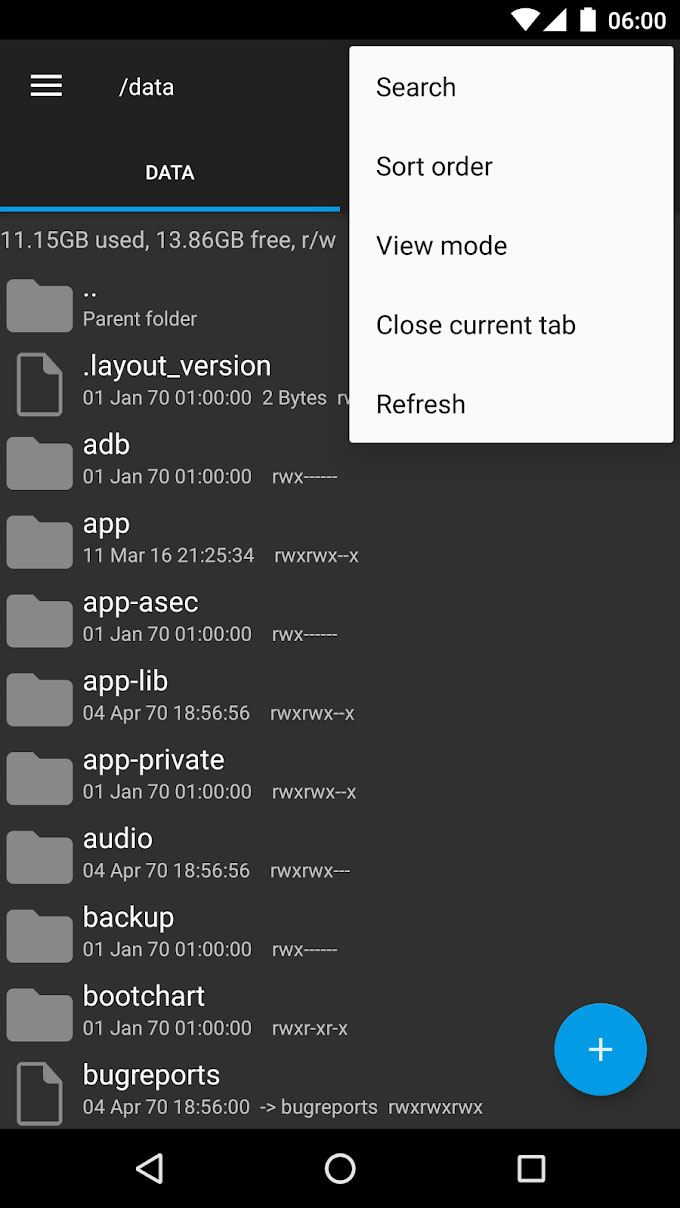Tap the .layout_version file icon
This screenshot has height=1208, width=680.
point(39,383)
